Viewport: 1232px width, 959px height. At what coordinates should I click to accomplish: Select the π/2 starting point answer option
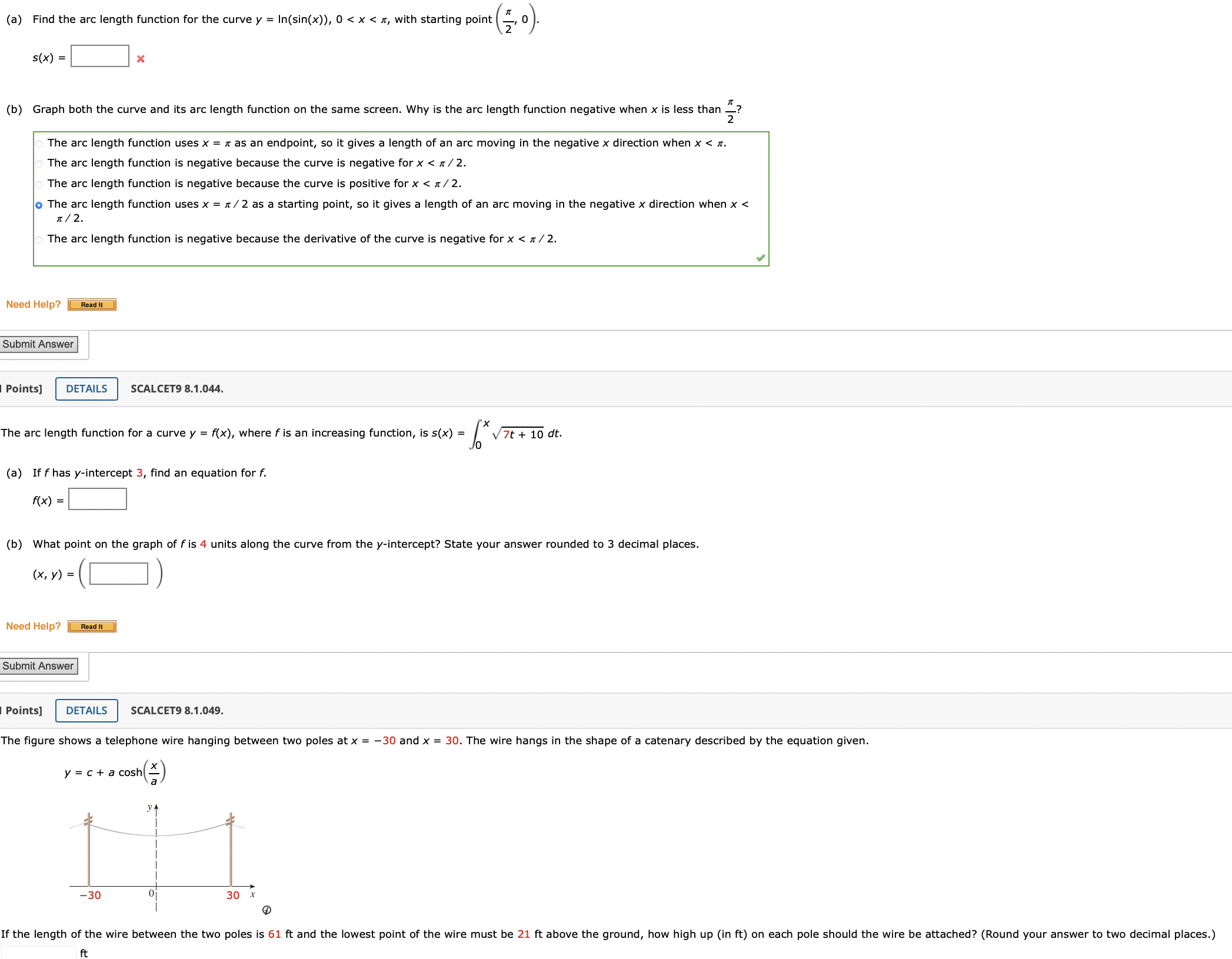(38, 204)
